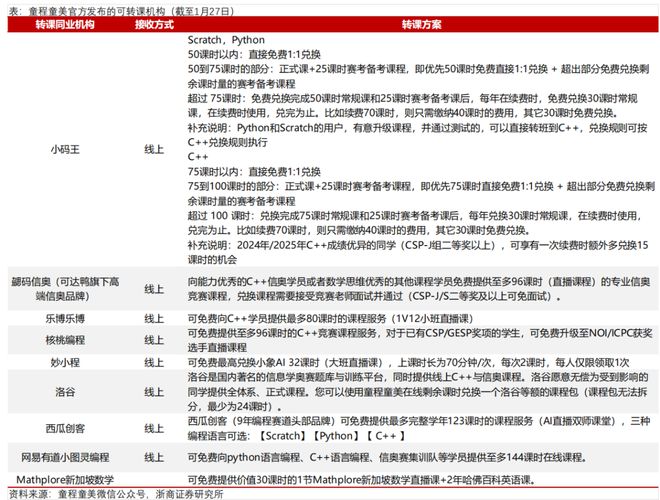Viewport: 660px width, 500px height.
Task: Click the plan text starting 向能力优秀的C++信奥学员
Action: tap(419, 289)
